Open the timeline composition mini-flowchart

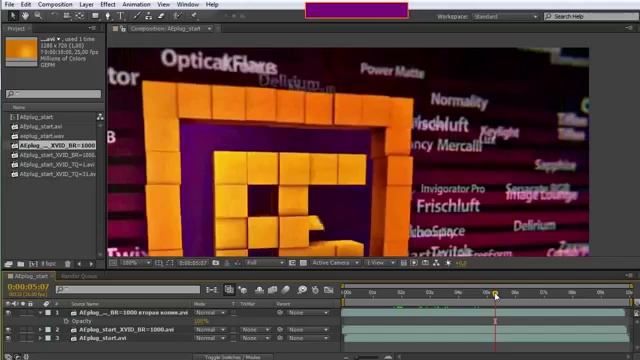(x=211, y=290)
